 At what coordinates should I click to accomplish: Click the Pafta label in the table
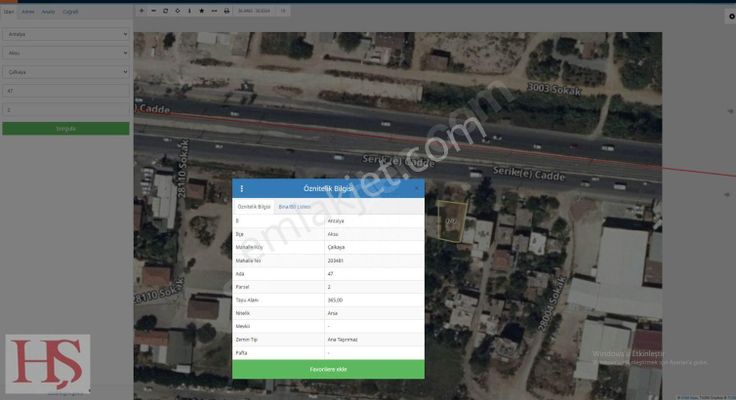(241, 353)
